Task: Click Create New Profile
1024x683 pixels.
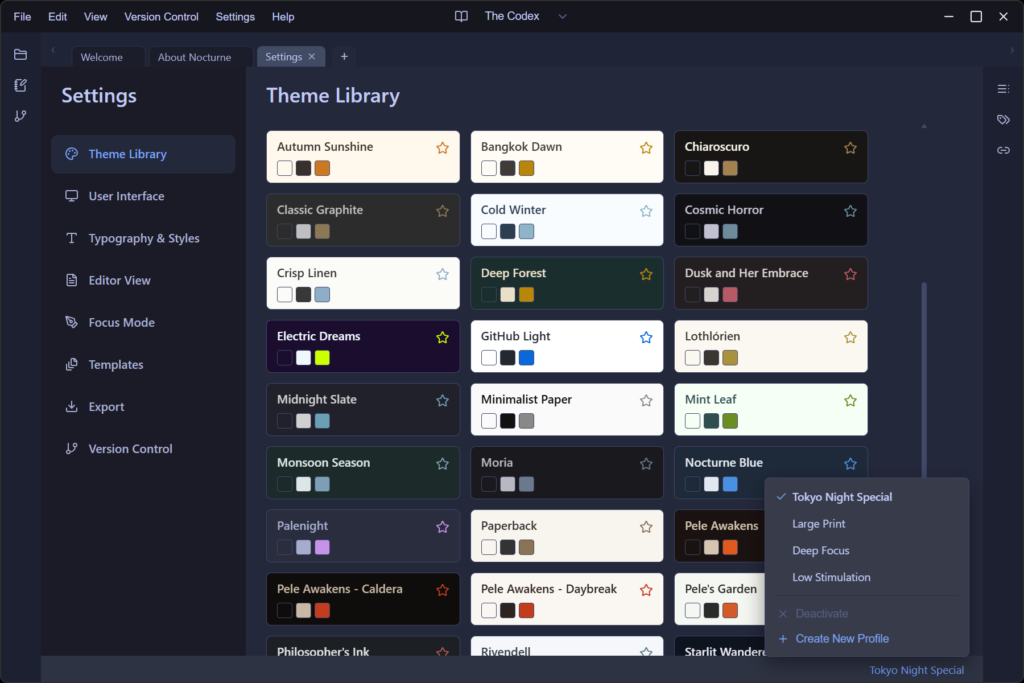Action: coord(841,639)
